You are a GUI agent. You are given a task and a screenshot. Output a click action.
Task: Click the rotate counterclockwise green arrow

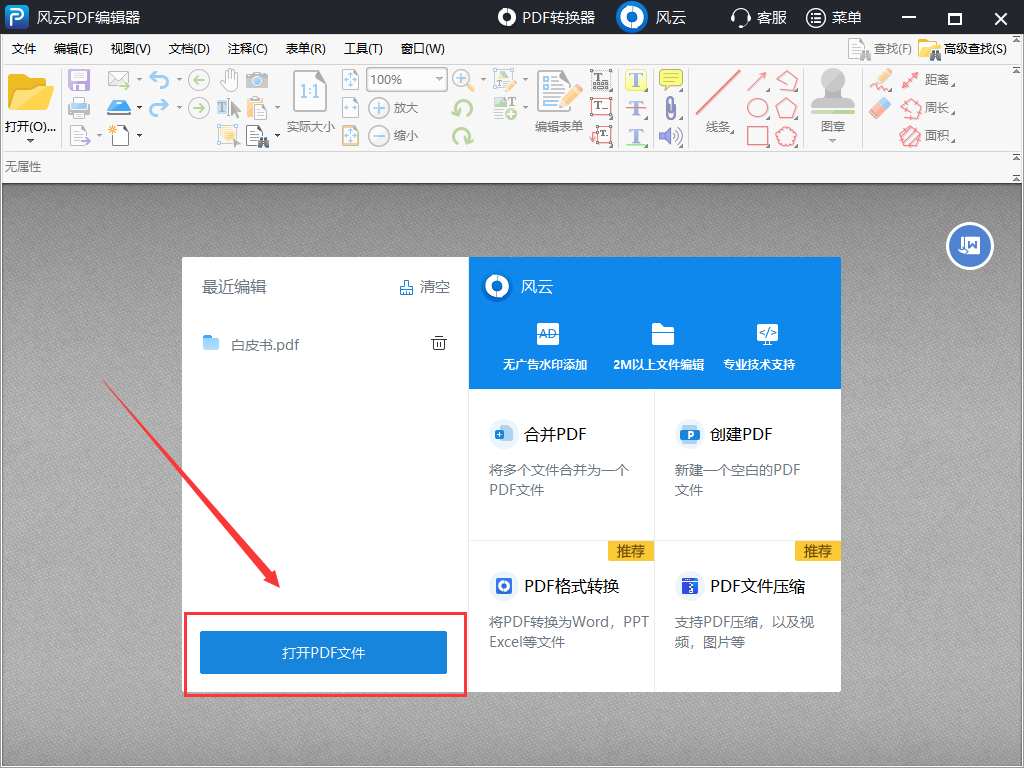coord(462,108)
